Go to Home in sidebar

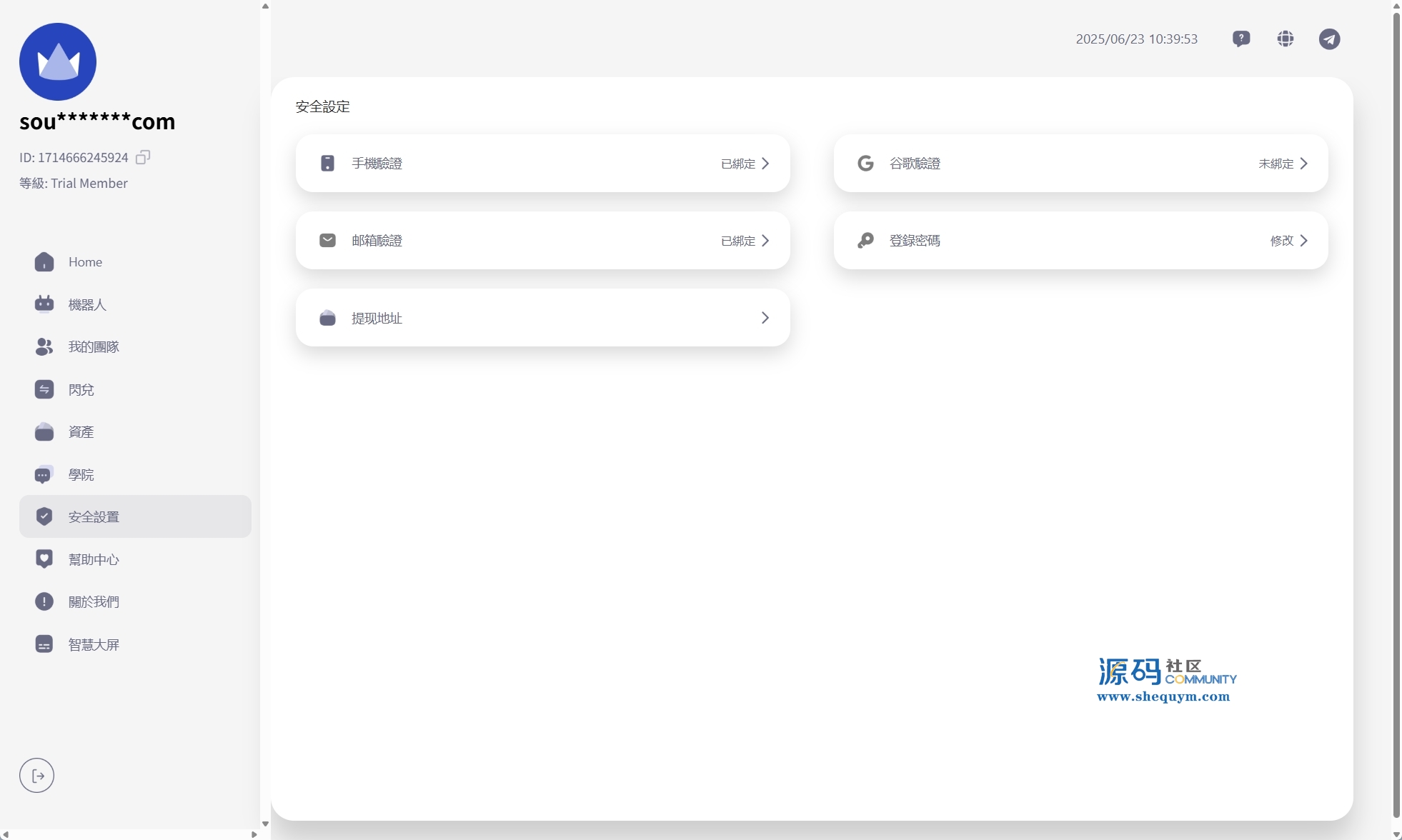coord(85,262)
